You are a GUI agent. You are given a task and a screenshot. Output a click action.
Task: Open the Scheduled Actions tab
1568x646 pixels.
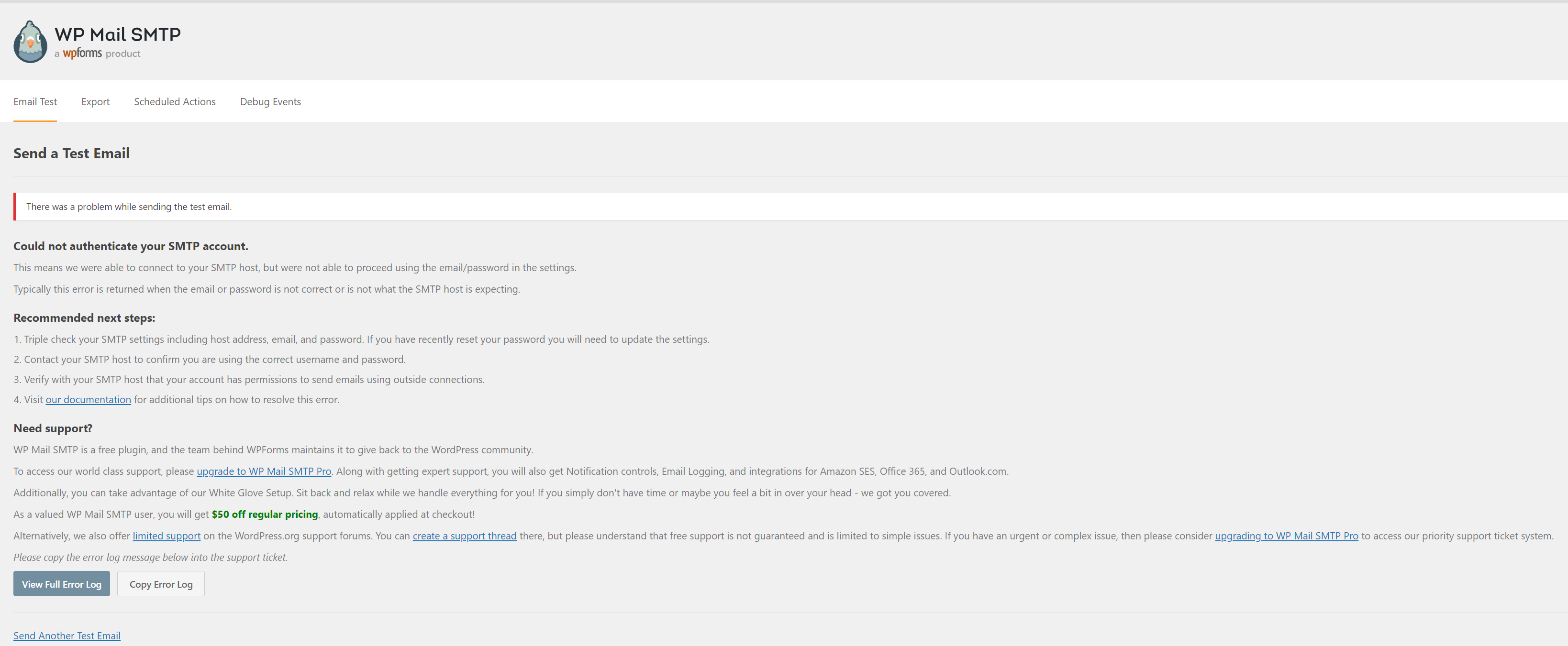pos(175,101)
